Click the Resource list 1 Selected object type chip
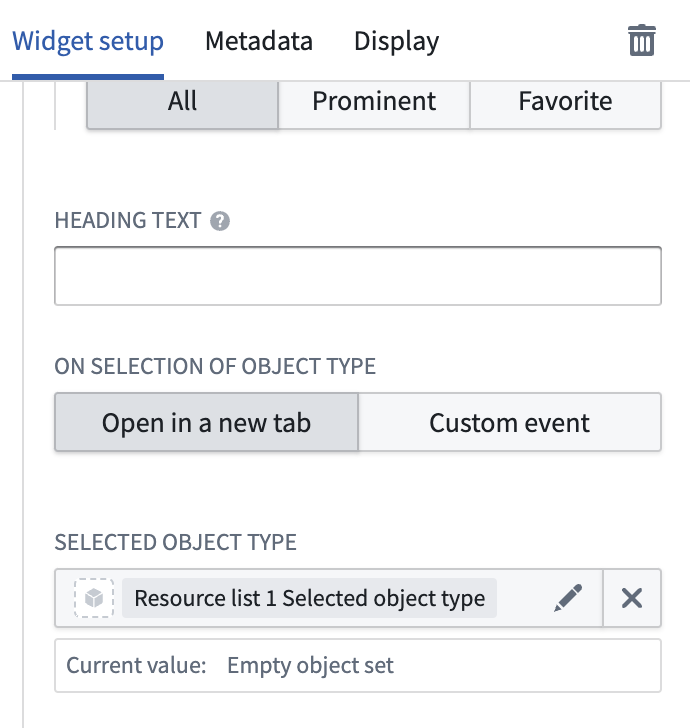Screen dimensions: 690x728 click(x=310, y=598)
